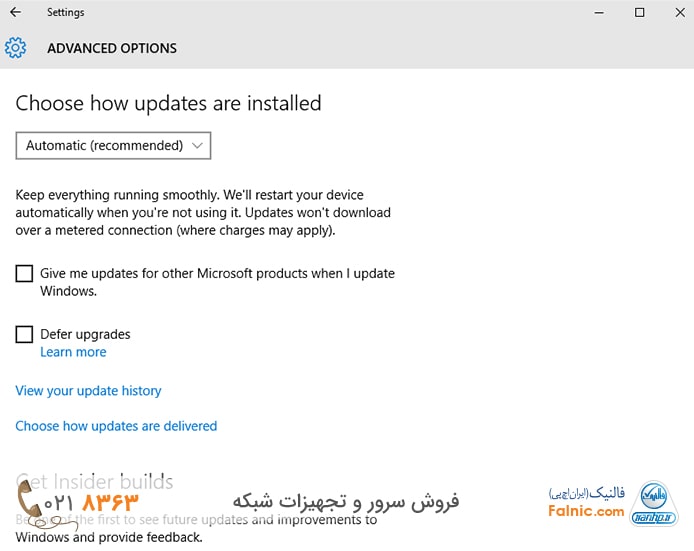694x551 pixels.
Task: Open View your update history
Action: point(88,391)
